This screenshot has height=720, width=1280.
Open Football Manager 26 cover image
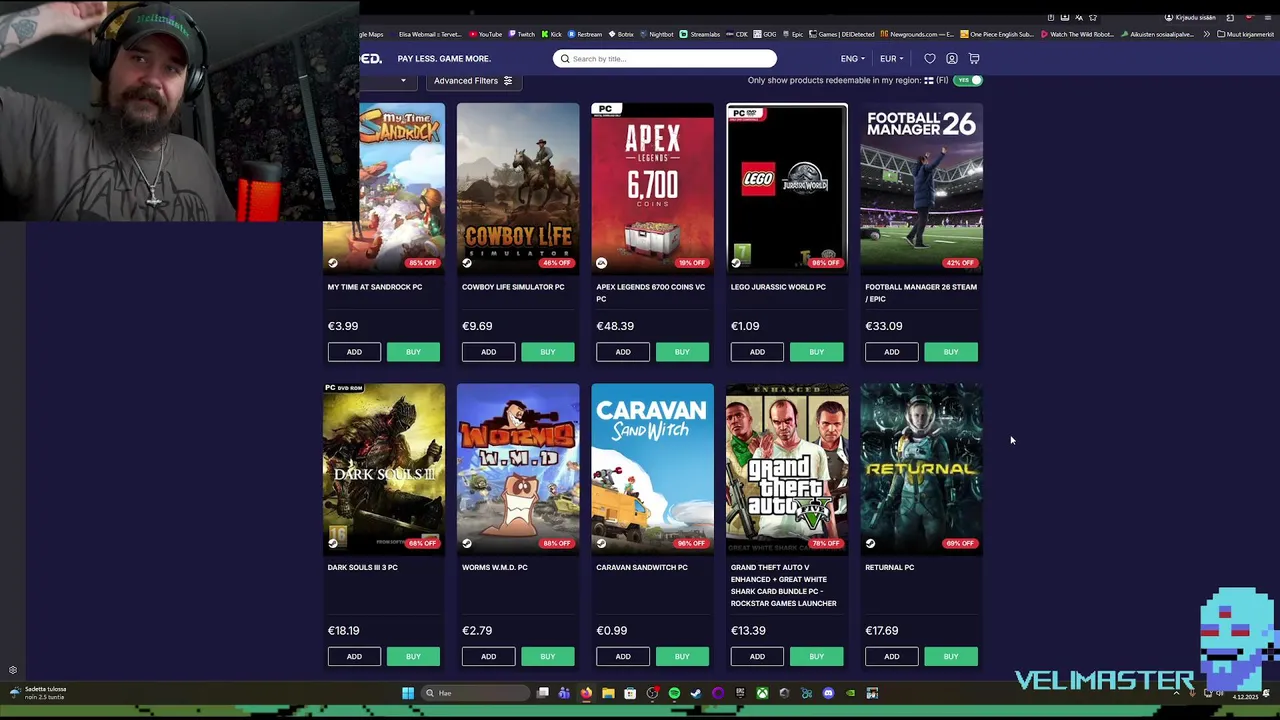[921, 188]
